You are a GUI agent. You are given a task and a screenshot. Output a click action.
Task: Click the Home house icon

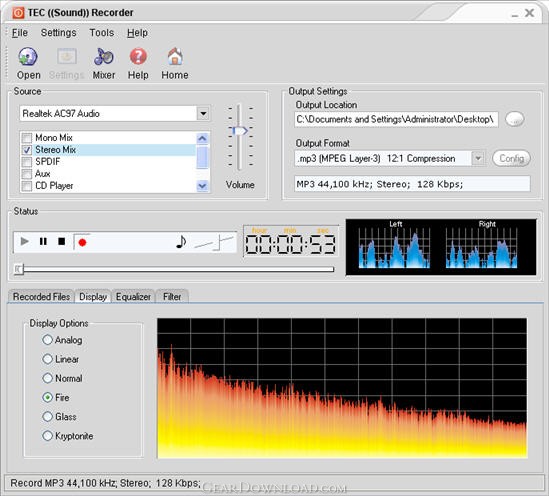coord(175,56)
